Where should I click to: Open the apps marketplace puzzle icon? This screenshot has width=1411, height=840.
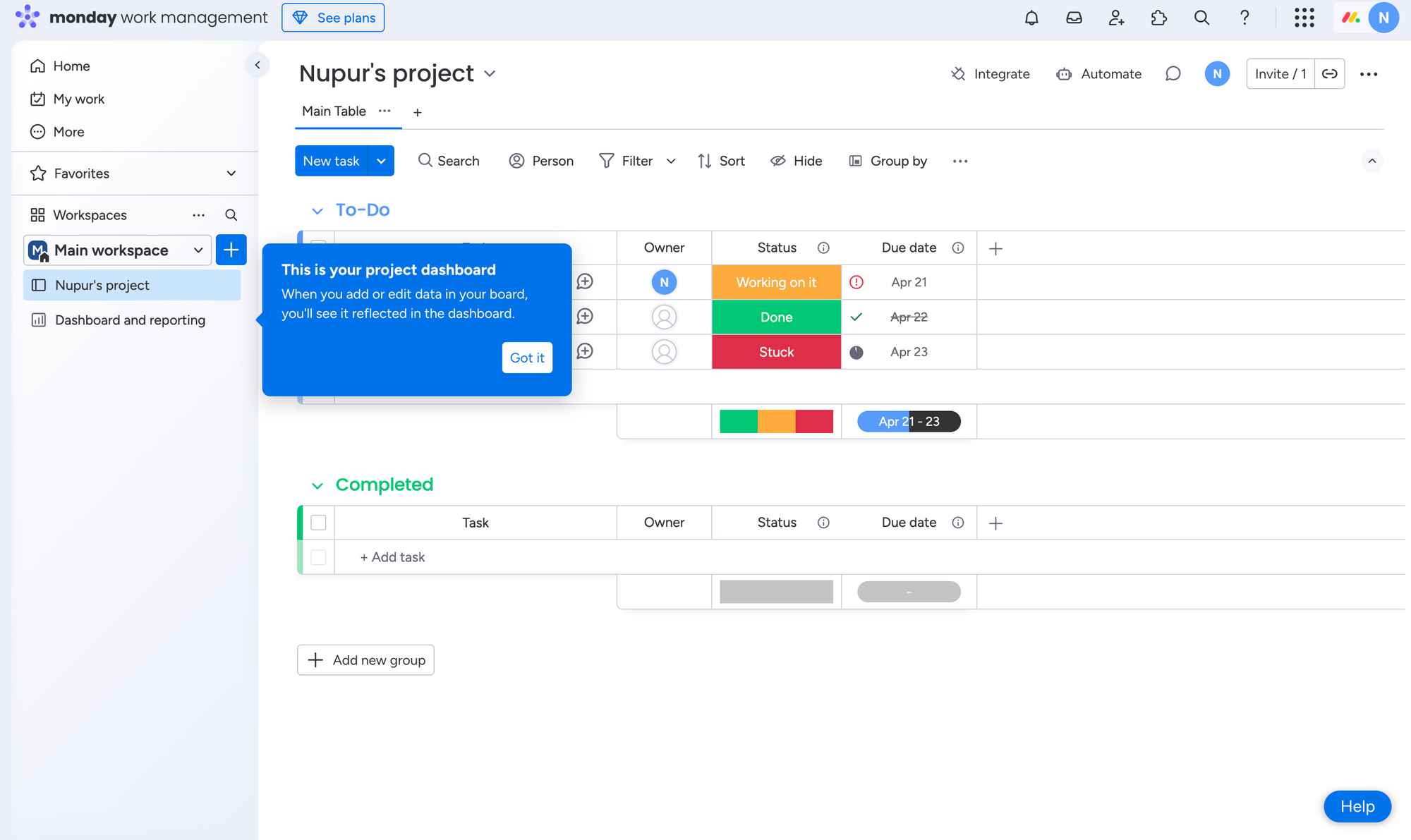point(1159,18)
